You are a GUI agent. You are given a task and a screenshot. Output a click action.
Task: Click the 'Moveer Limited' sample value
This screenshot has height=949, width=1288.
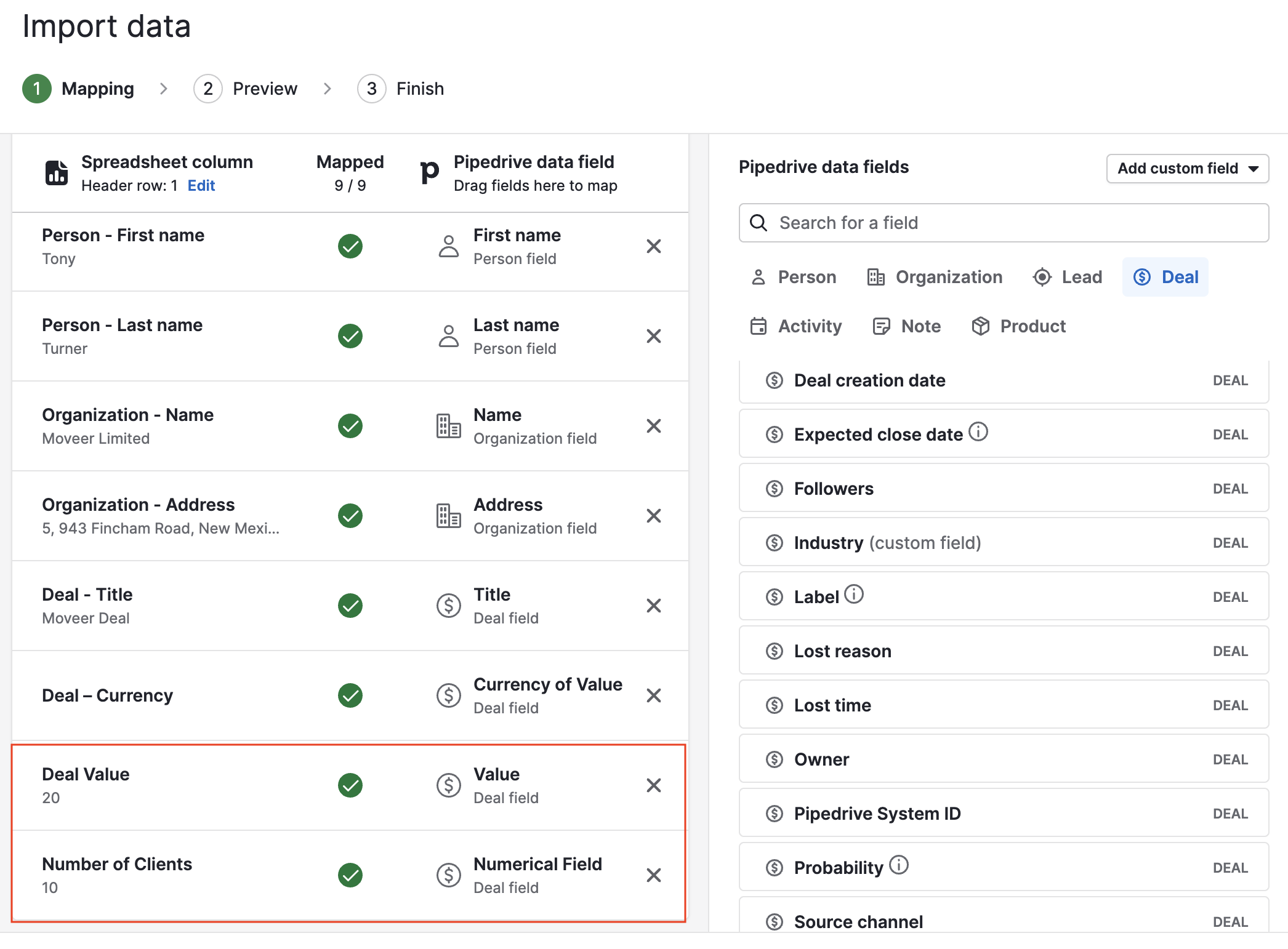click(96, 438)
